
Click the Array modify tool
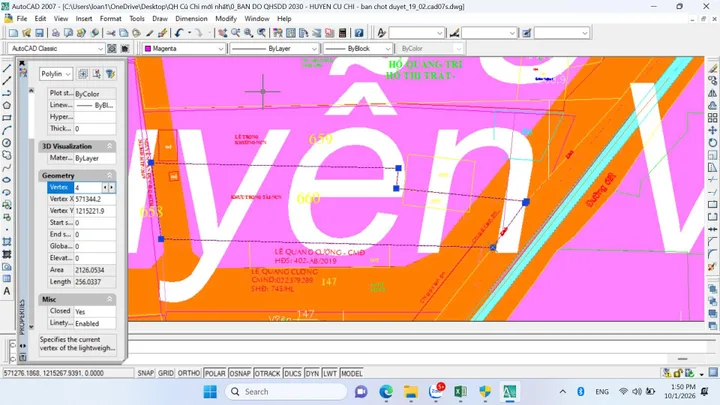tap(712, 118)
